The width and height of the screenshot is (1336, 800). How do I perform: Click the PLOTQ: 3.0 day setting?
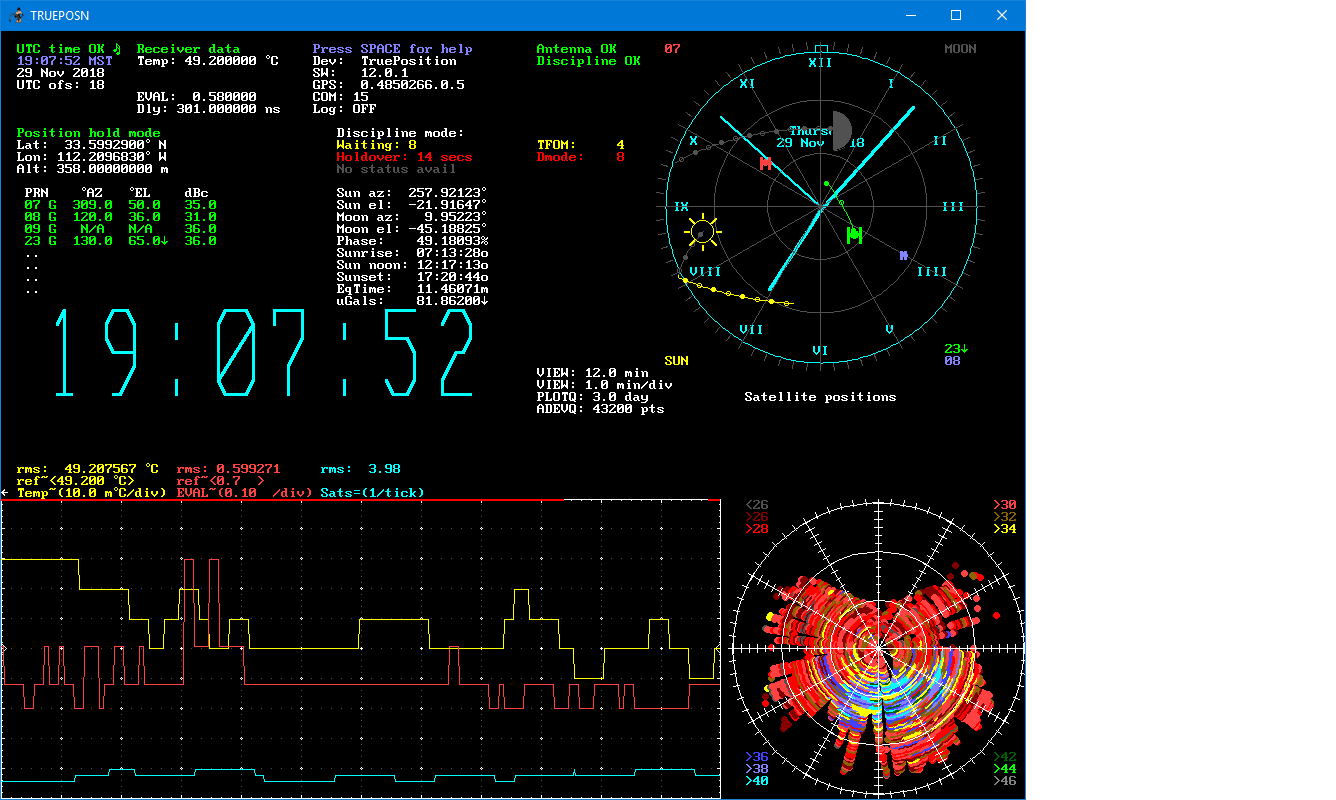coord(592,397)
